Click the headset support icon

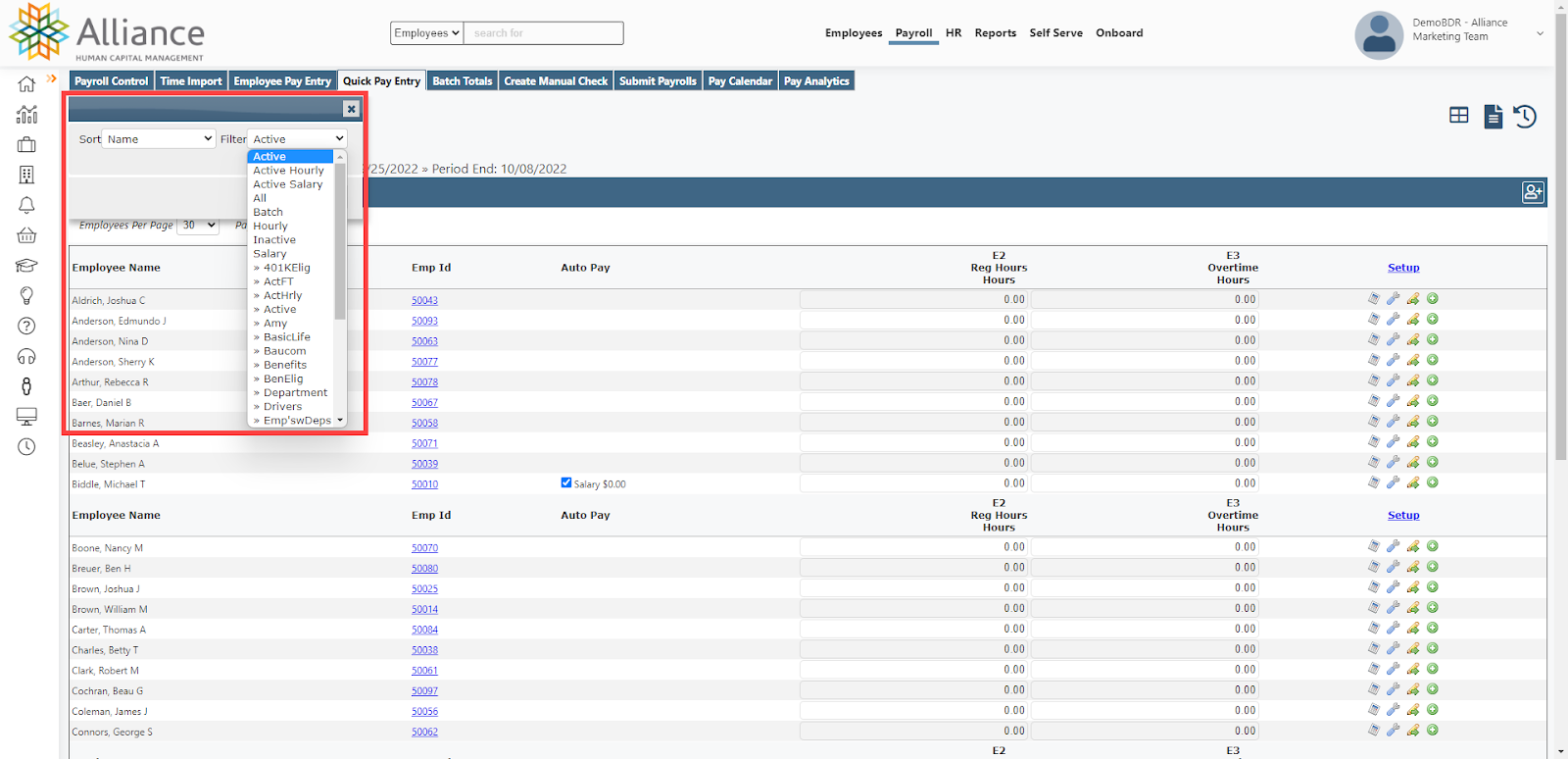point(26,356)
